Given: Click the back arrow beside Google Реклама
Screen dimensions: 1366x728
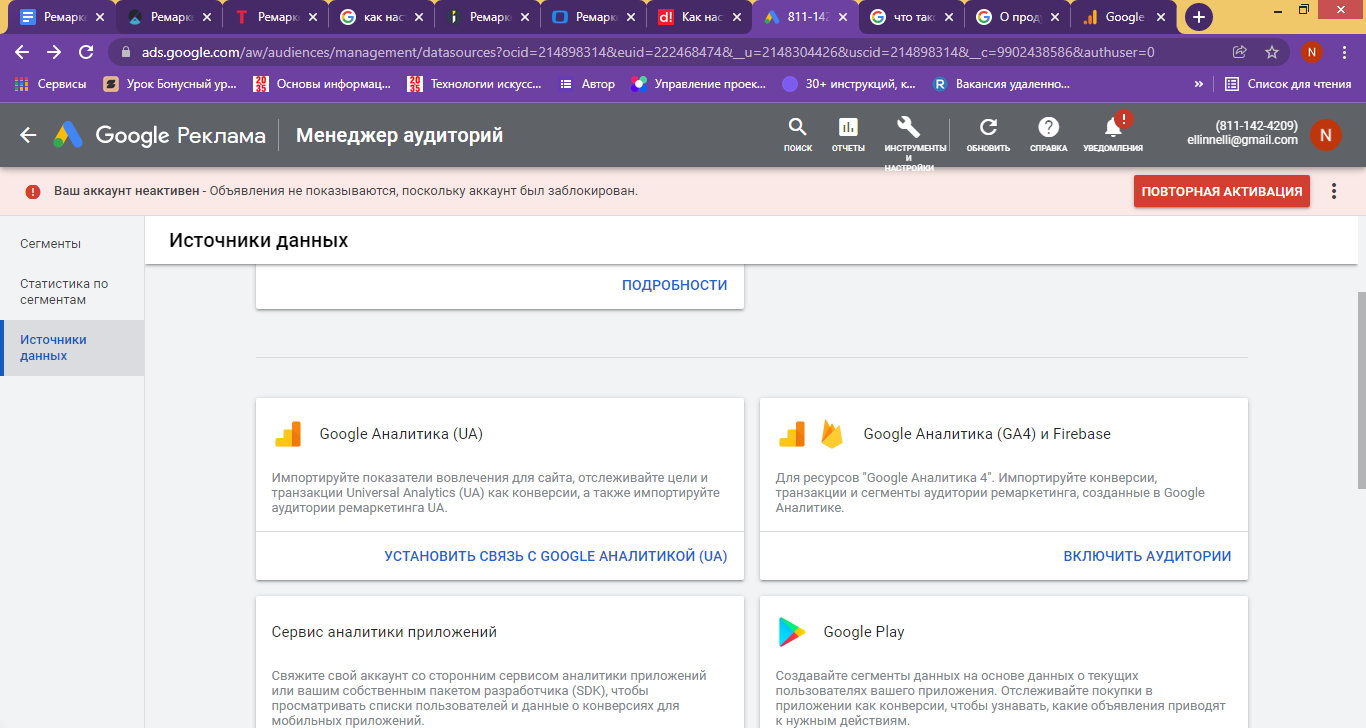Looking at the screenshot, I should [x=28, y=135].
